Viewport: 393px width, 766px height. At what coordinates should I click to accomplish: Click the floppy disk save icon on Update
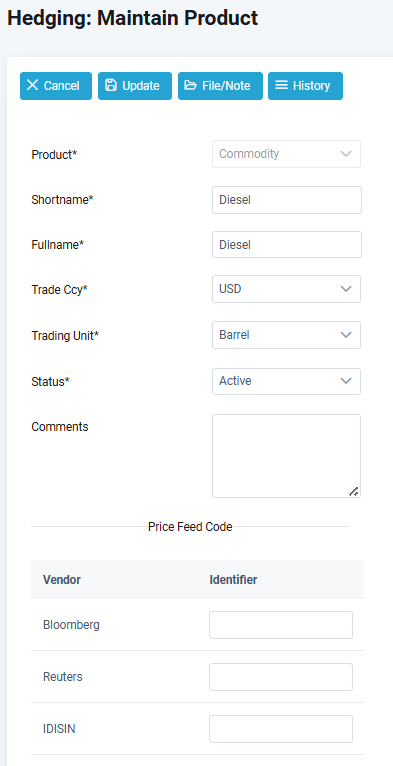pos(111,85)
